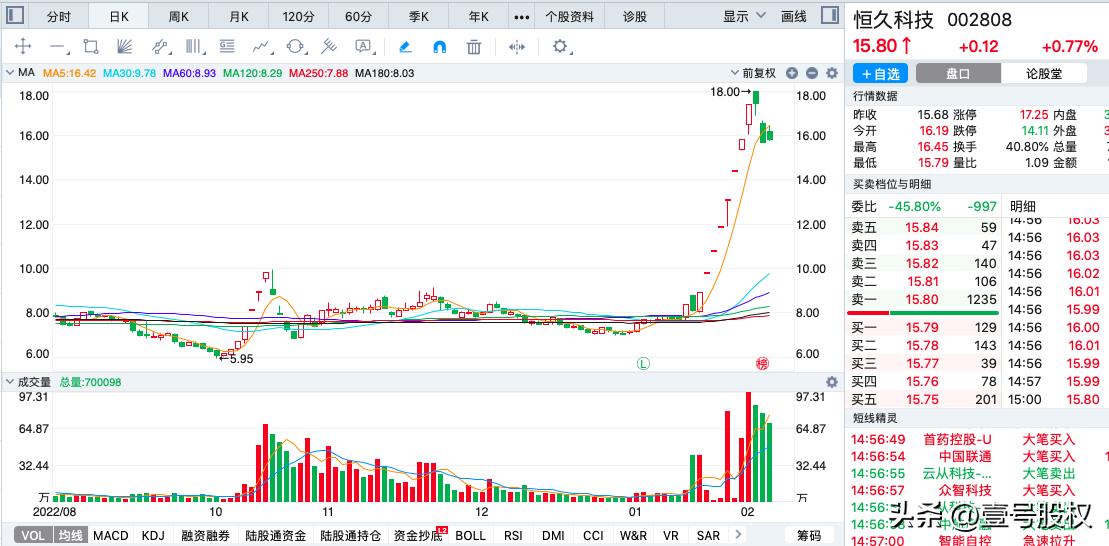Click the red 榜 marker on chart
The width and height of the screenshot is (1109, 546).
762,364
